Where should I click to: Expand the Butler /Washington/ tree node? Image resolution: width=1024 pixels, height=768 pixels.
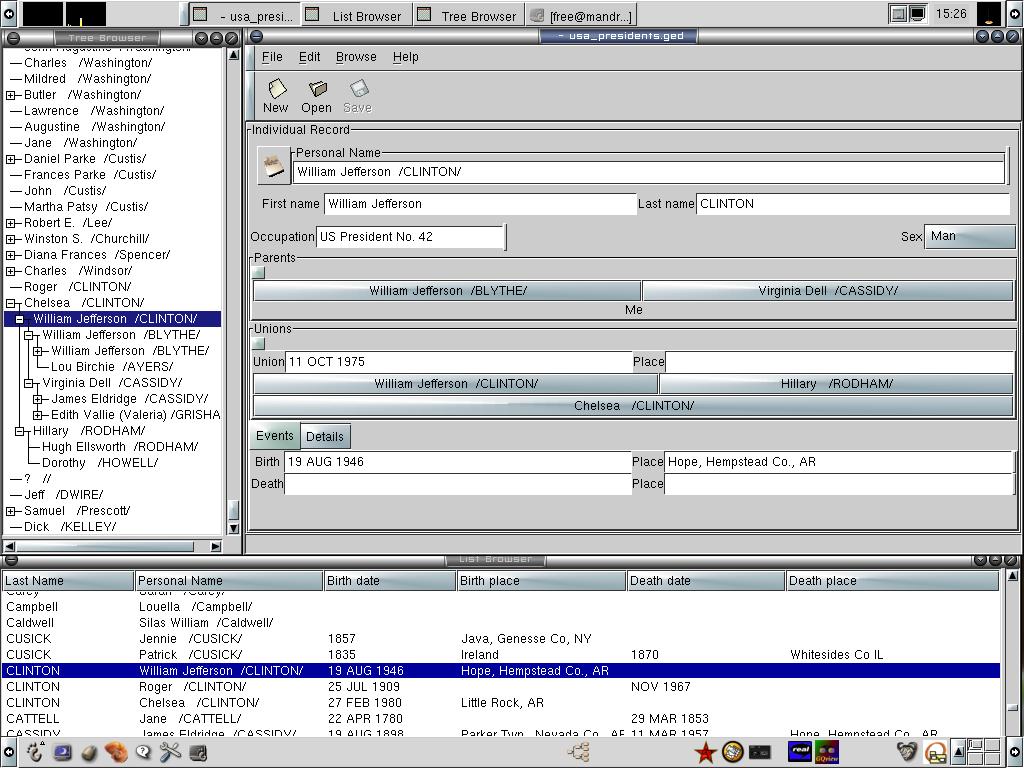[x=10, y=95]
